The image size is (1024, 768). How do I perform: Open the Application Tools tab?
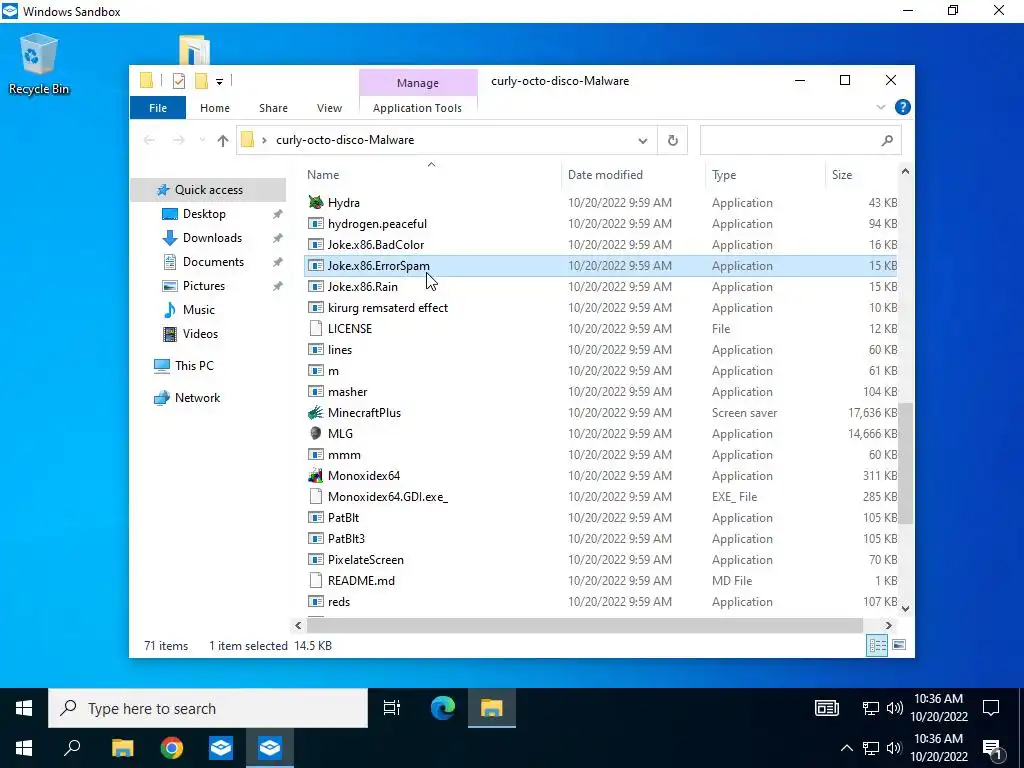417,108
